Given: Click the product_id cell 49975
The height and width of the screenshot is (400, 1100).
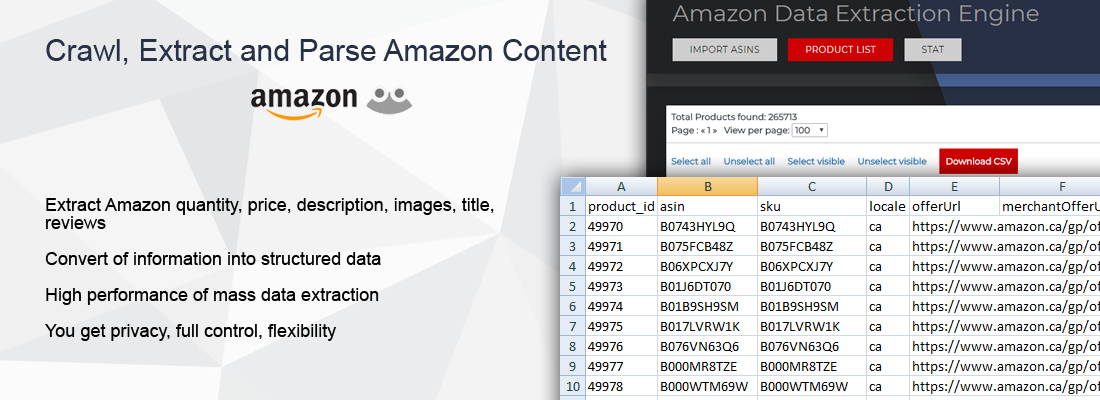Looking at the screenshot, I should click(621, 327).
